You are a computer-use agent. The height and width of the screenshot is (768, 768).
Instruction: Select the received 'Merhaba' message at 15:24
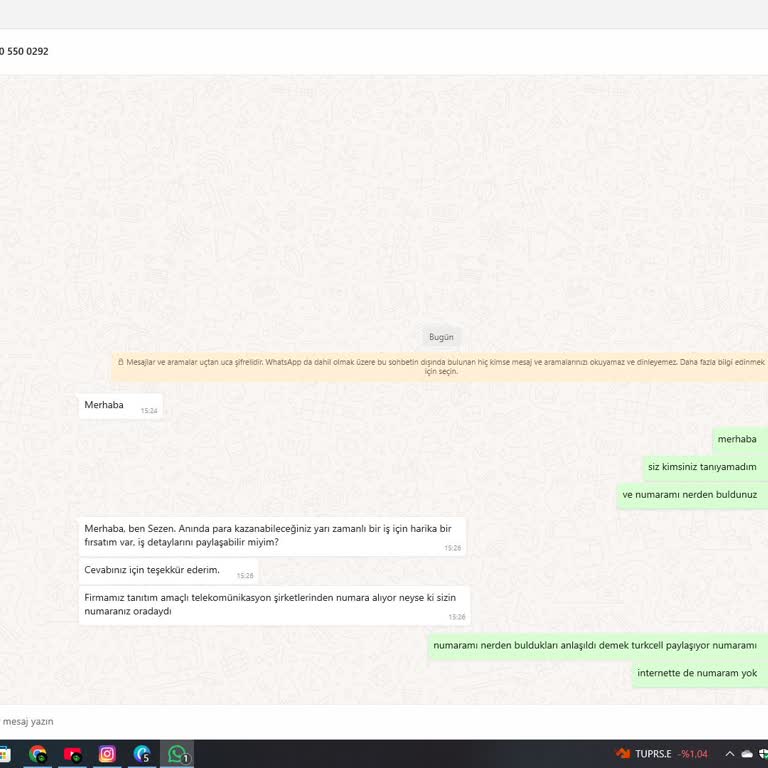[x=120, y=406]
